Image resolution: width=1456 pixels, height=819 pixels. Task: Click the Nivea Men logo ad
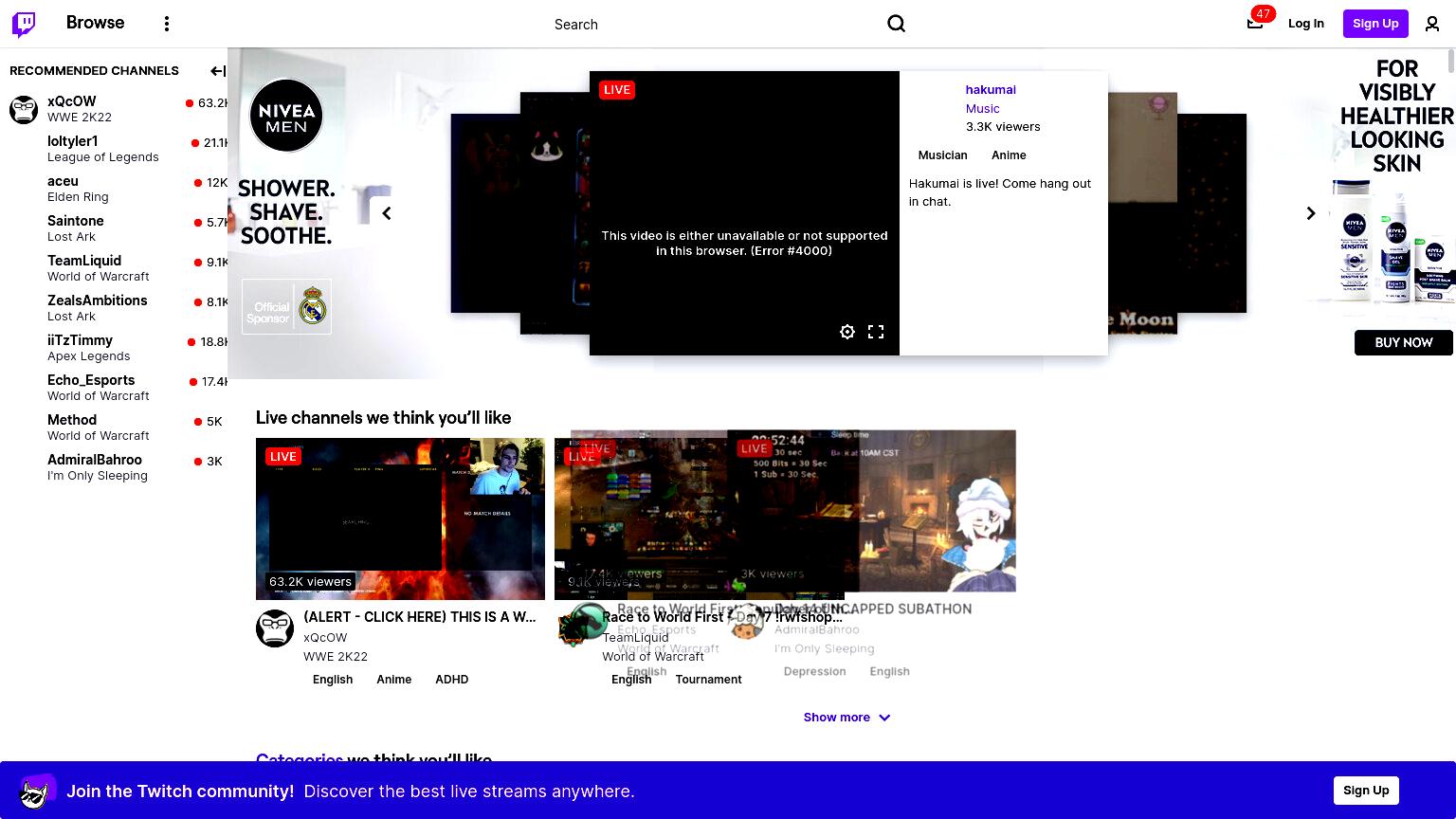[x=286, y=115]
